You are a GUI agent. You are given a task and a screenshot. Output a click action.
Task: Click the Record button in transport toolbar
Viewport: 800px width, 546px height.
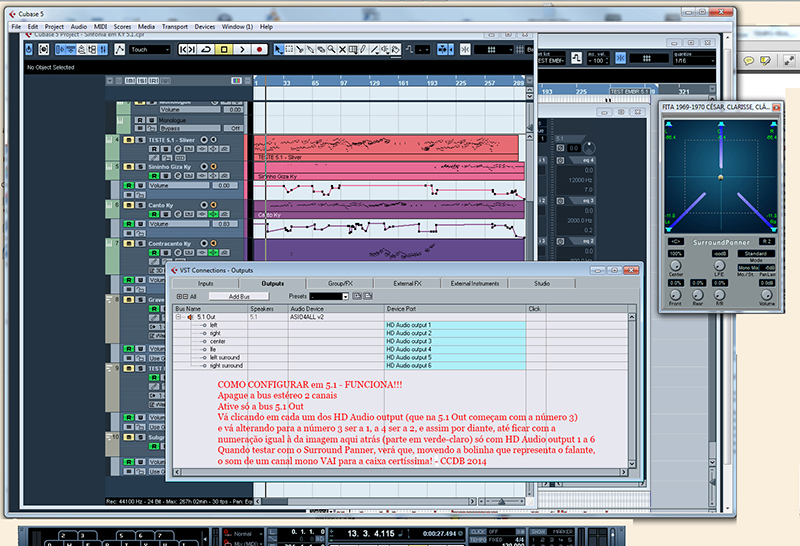pos(260,49)
